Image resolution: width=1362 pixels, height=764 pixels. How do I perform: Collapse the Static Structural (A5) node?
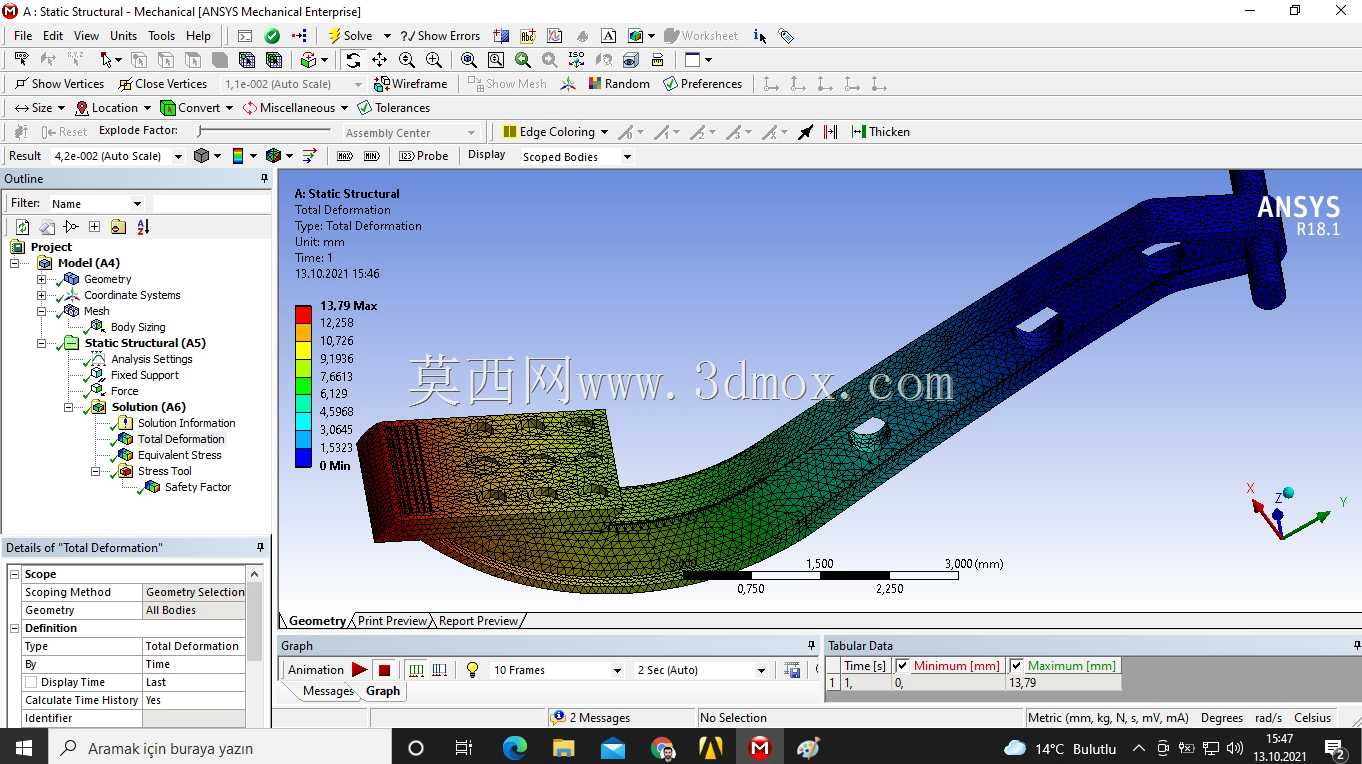(x=42, y=343)
